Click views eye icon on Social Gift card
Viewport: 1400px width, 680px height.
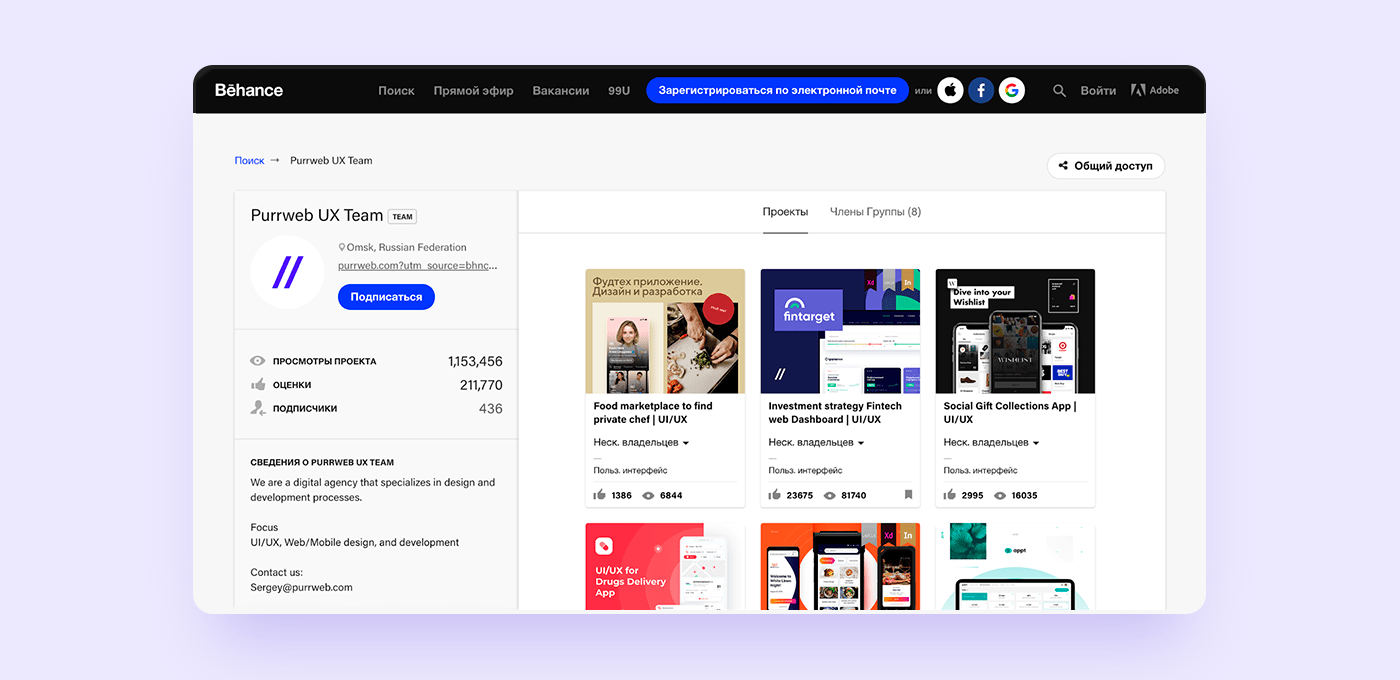[x=1000, y=495]
